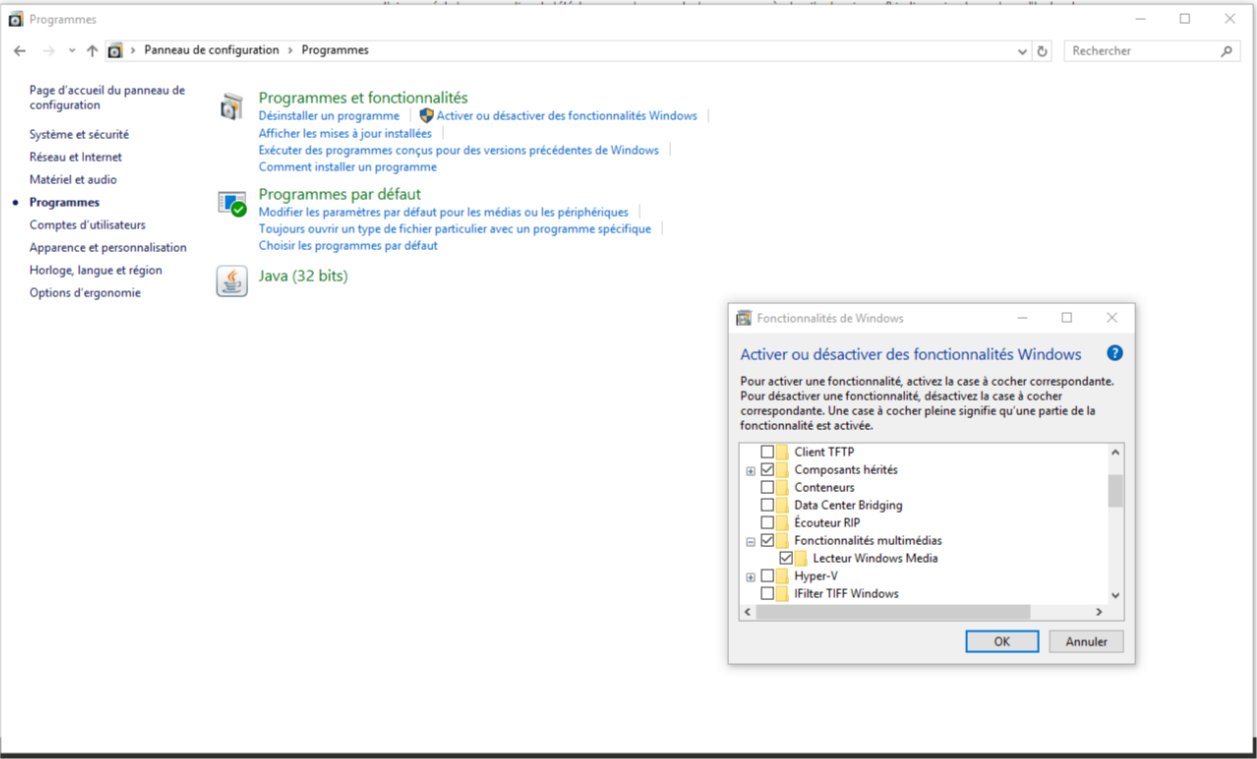Uncheck the Fonctionnalités multimédias checkbox
Image resolution: width=1257 pixels, height=759 pixels.
coord(767,540)
